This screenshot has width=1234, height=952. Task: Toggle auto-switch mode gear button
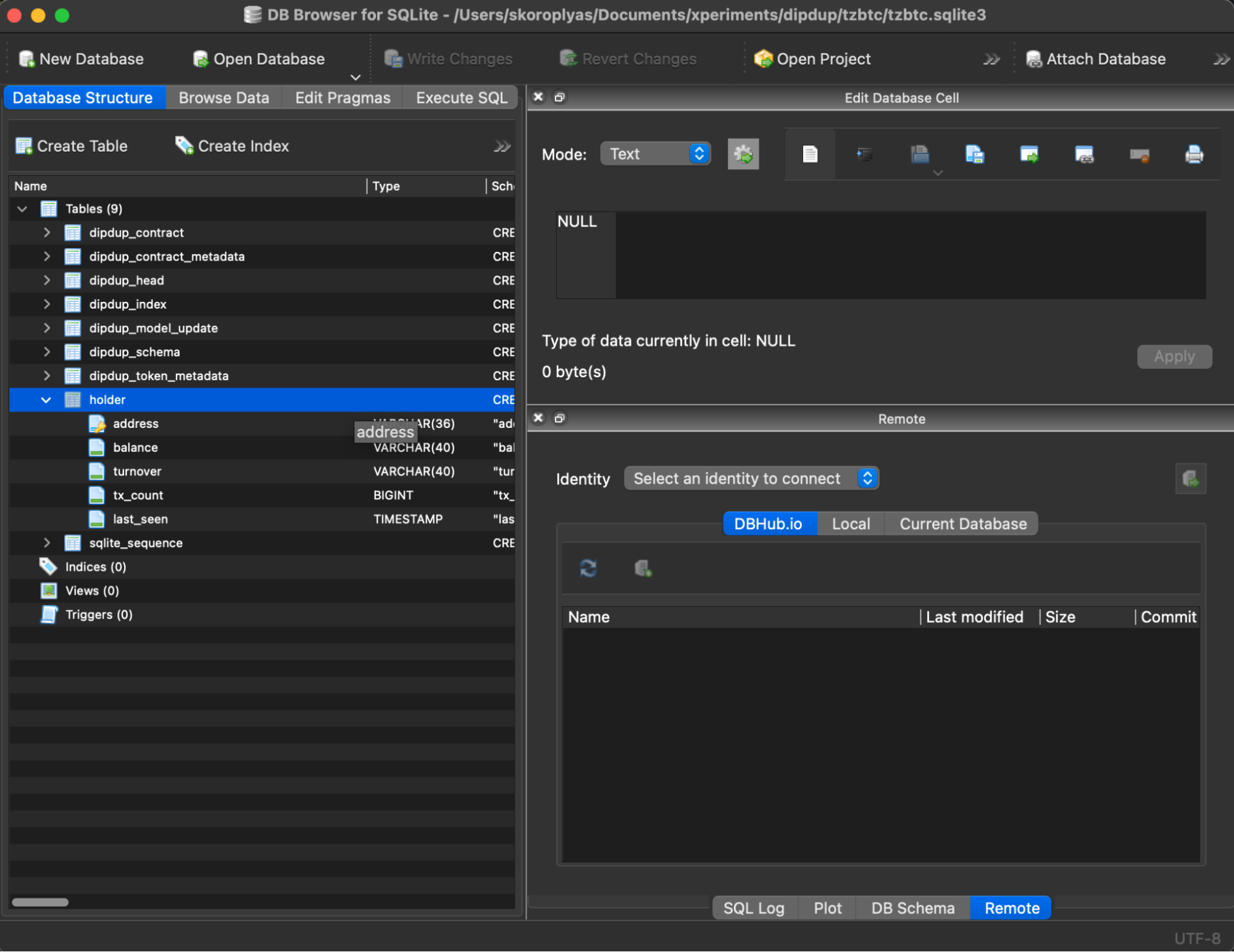tap(743, 154)
